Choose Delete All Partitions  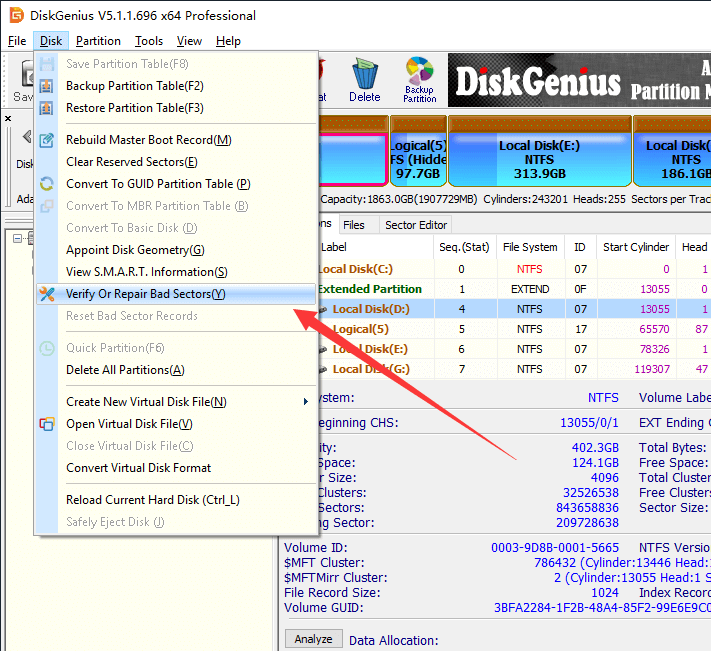[x=176, y=370]
